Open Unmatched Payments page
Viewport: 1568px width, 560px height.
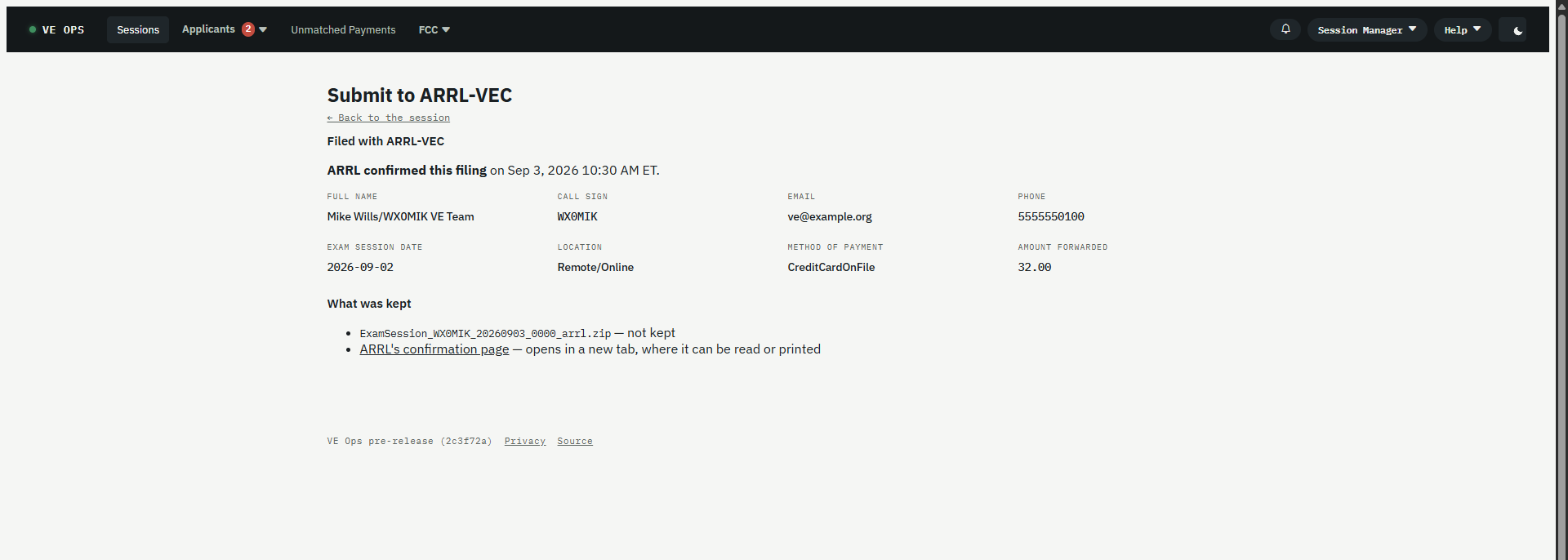[x=343, y=30]
